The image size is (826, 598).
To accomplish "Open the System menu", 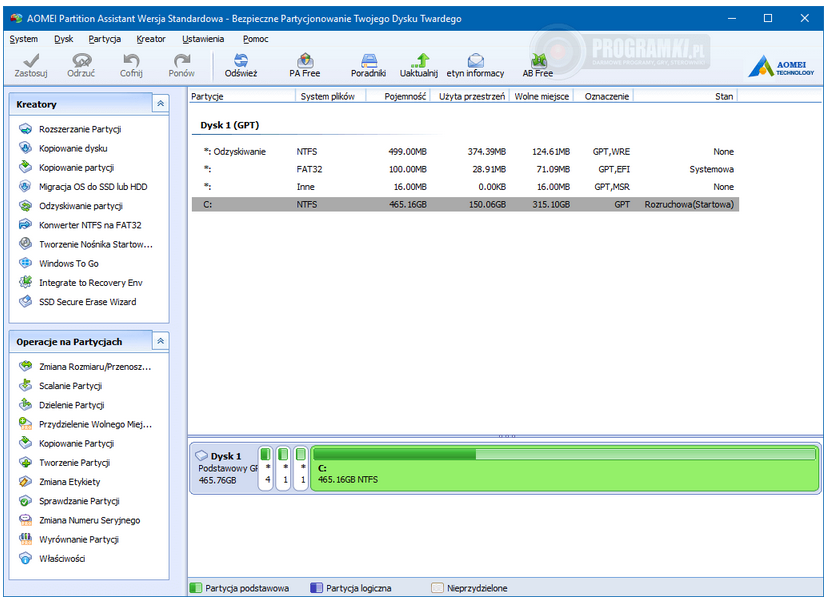I will [x=24, y=39].
